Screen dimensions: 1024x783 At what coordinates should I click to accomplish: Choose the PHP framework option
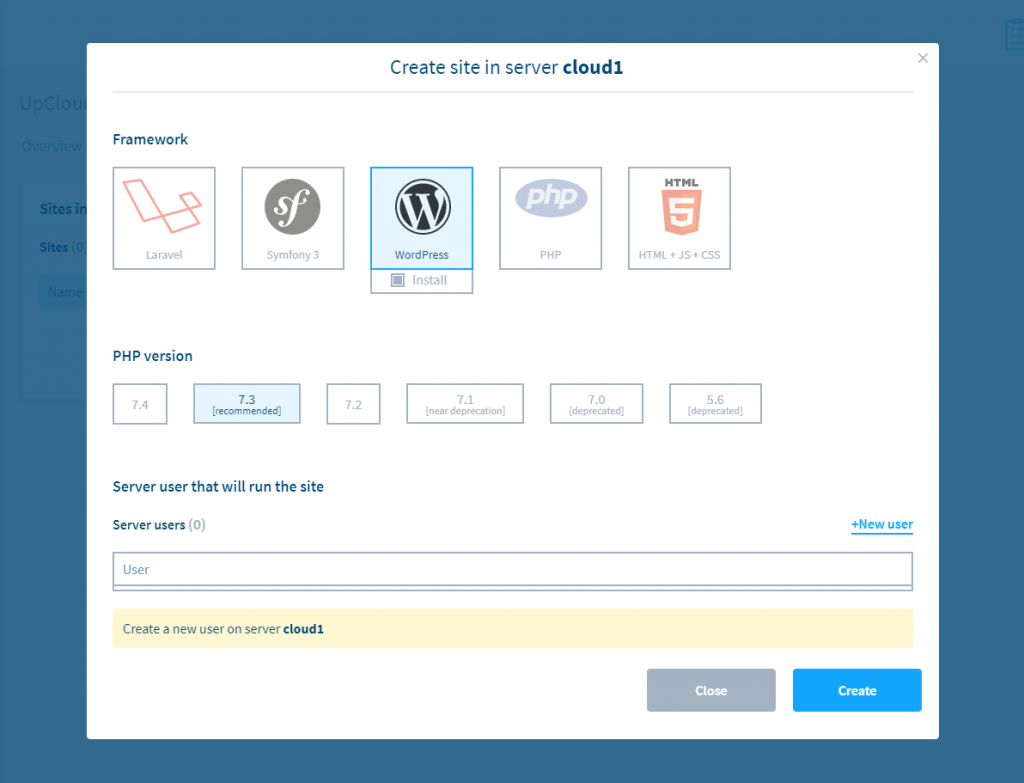550,218
